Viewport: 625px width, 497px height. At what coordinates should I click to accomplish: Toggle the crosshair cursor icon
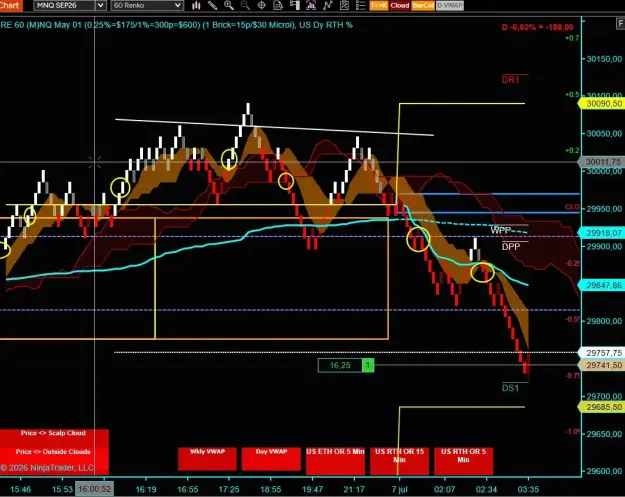(x=261, y=5)
